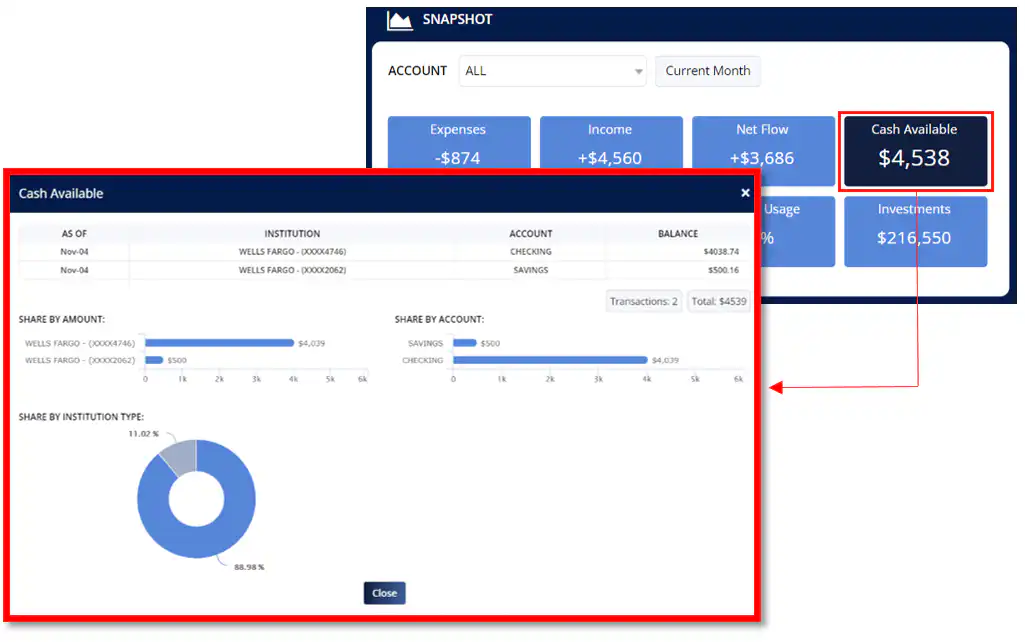Click the SAVINGS bar in Share by Account
The height and width of the screenshot is (642, 1025).
click(x=465, y=343)
